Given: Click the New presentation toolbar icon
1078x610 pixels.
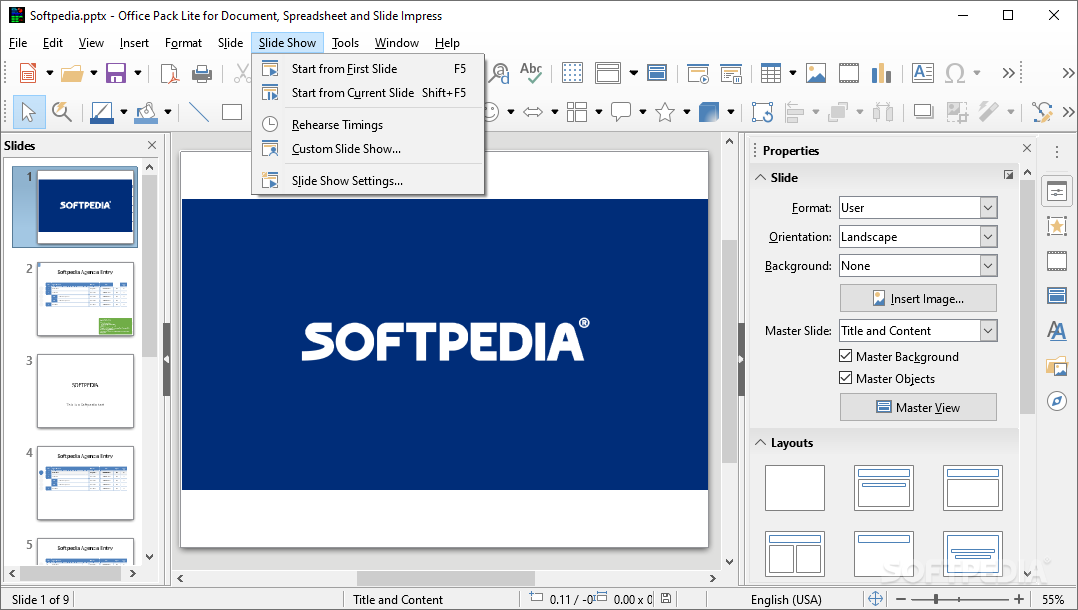Looking at the screenshot, I should (28, 73).
